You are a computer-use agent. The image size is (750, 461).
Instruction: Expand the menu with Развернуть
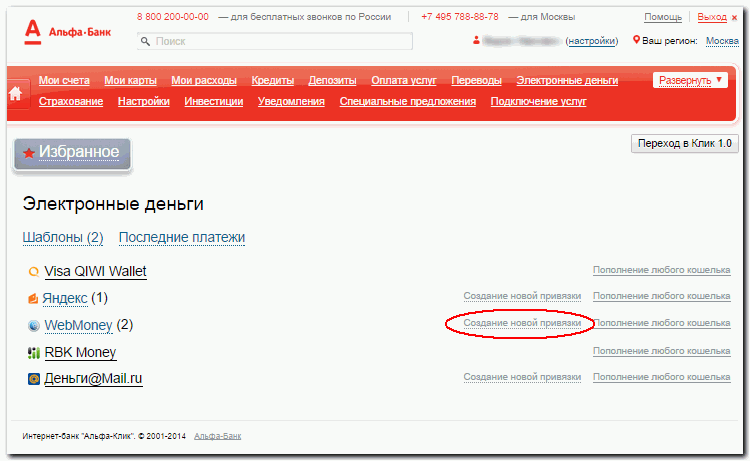pyautogui.click(x=690, y=80)
